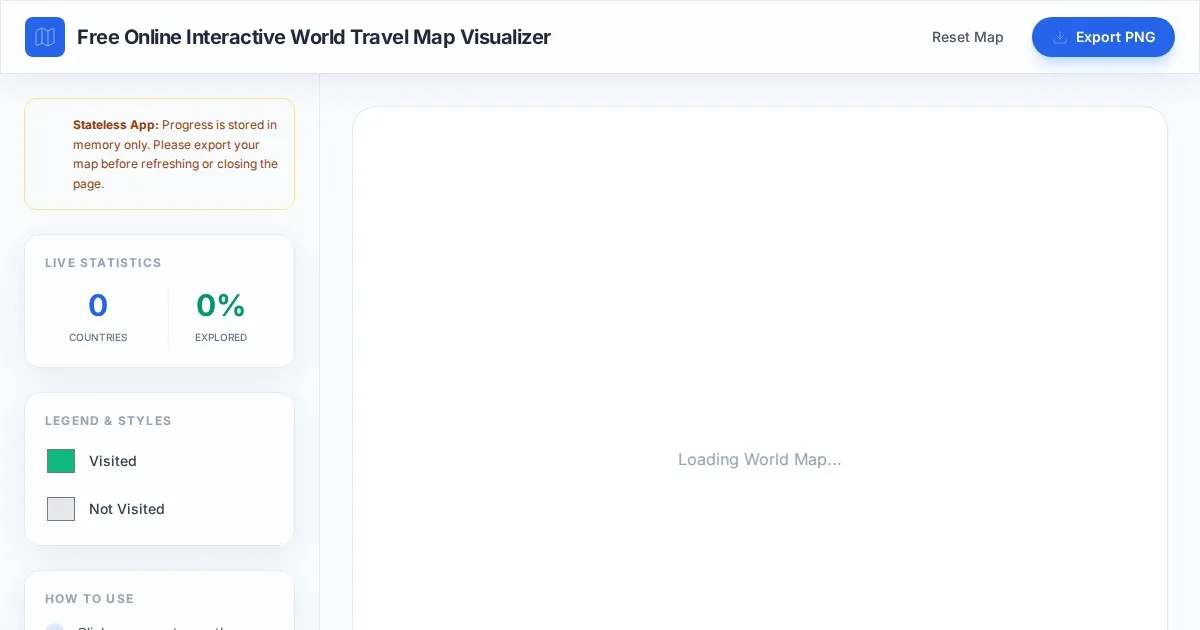
Task: Click the blue map logo icon
Action: [x=45, y=37]
